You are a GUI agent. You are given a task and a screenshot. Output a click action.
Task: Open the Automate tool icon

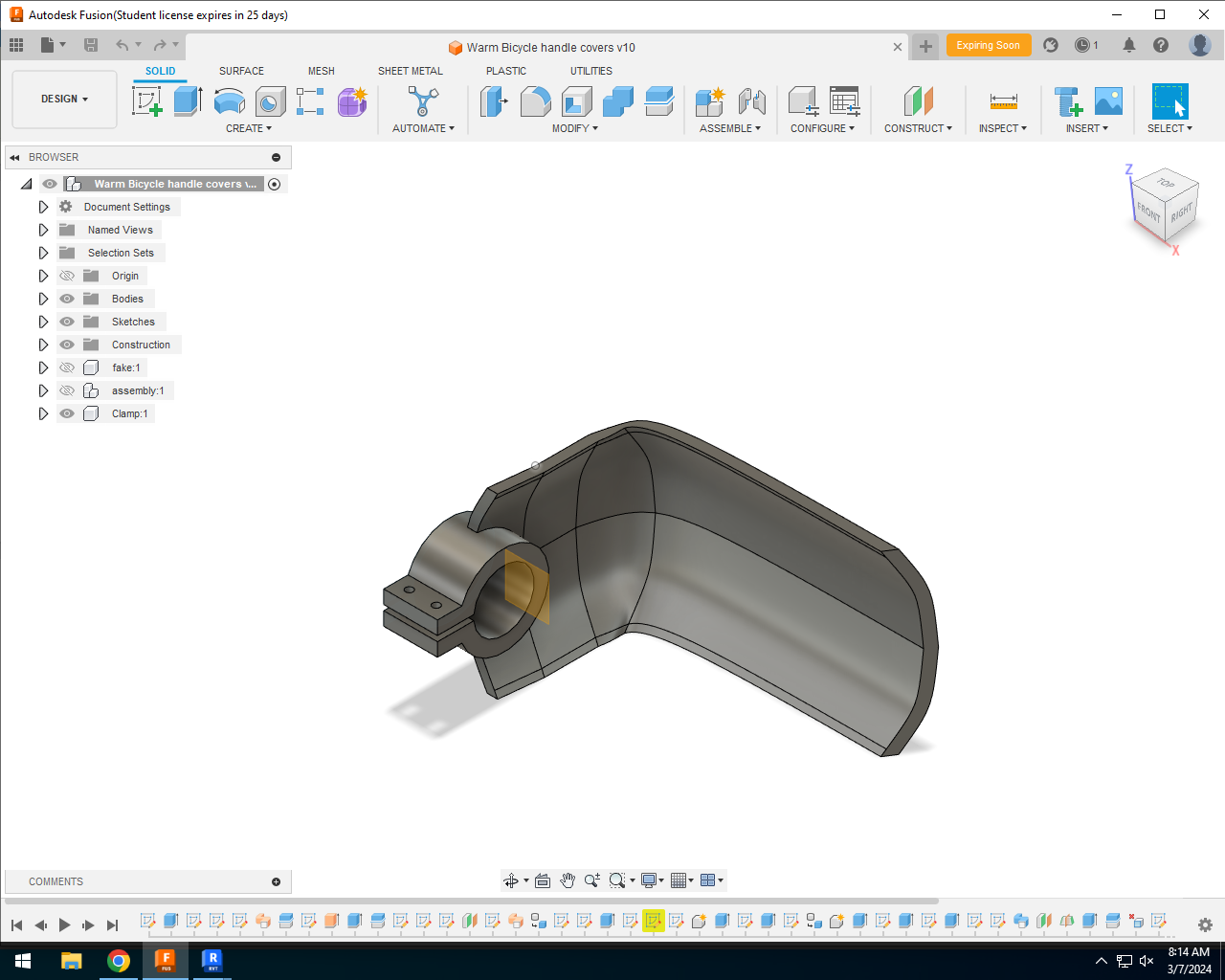[423, 100]
